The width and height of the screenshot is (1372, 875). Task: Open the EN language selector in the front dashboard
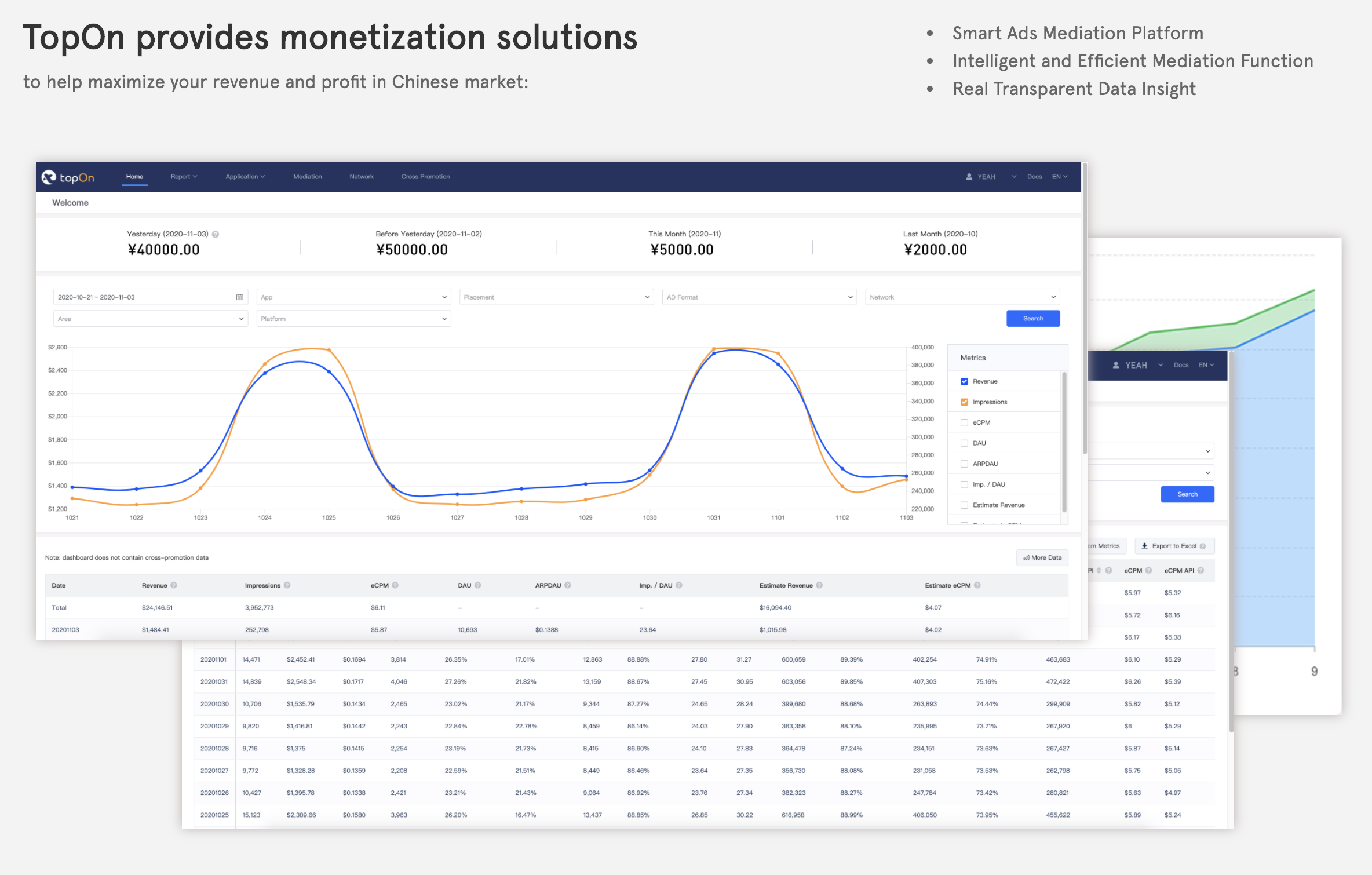(x=1060, y=177)
